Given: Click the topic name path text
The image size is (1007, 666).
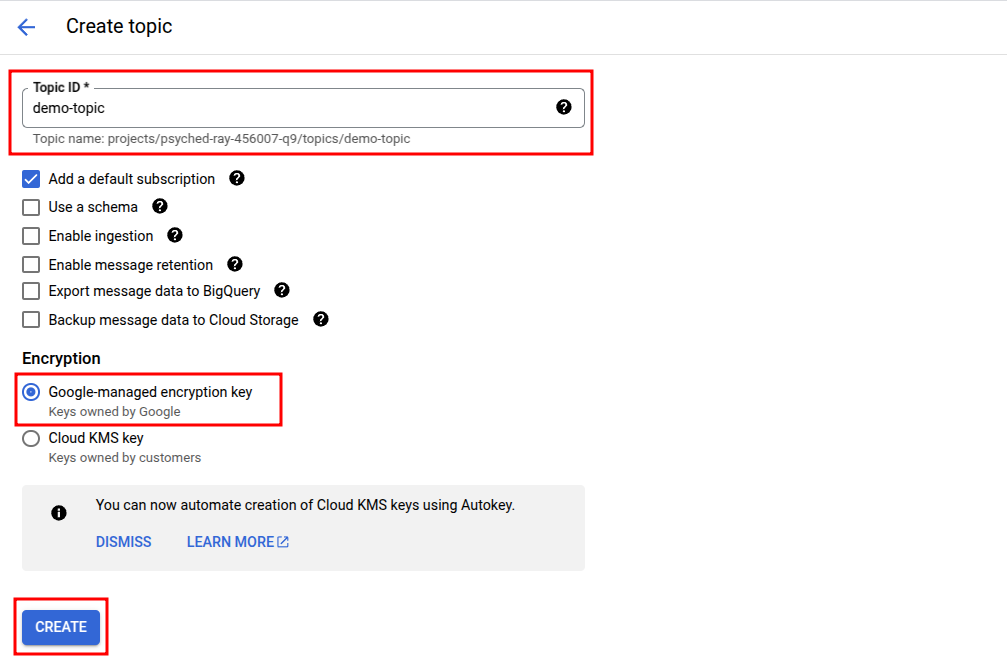Looking at the screenshot, I should pos(222,139).
